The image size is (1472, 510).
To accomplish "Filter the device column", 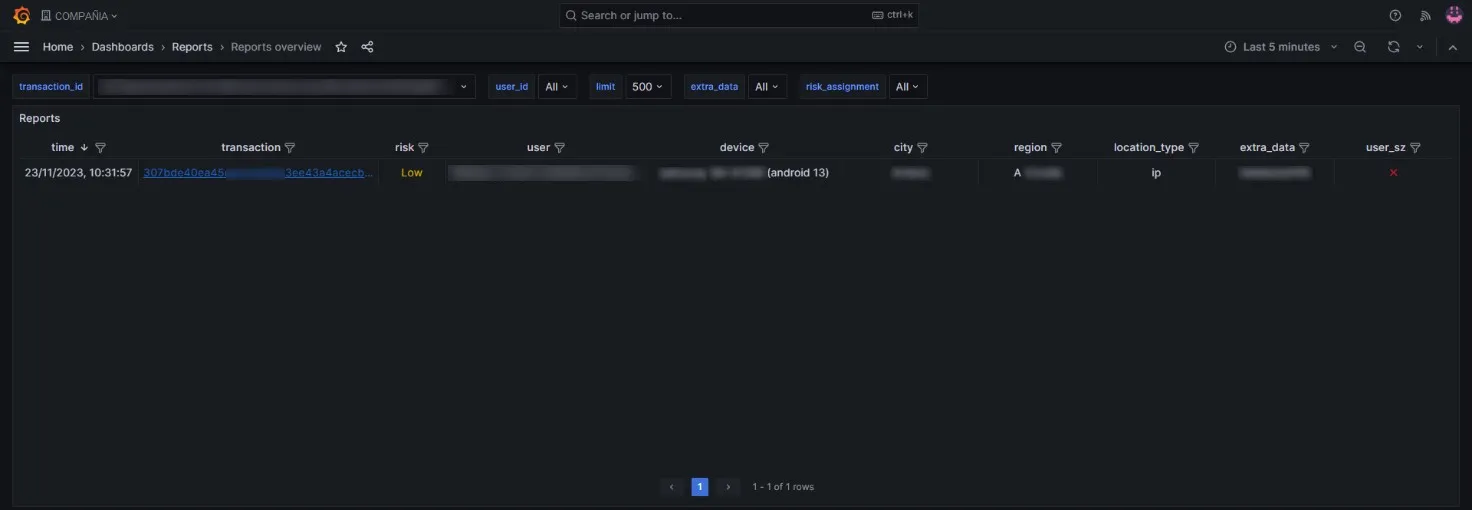I will (764, 148).
